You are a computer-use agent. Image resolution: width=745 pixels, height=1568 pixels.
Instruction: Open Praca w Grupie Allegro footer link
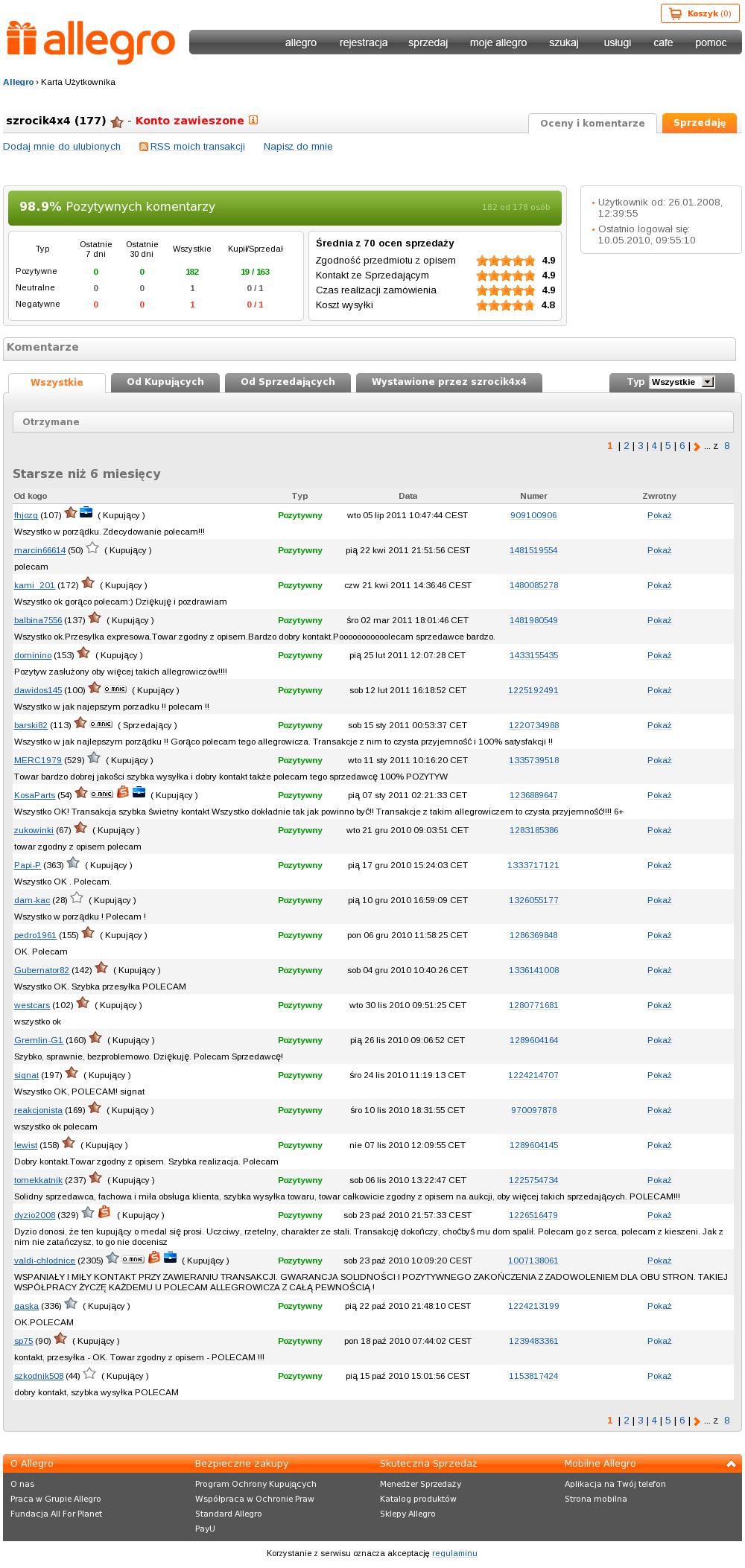click(56, 1499)
